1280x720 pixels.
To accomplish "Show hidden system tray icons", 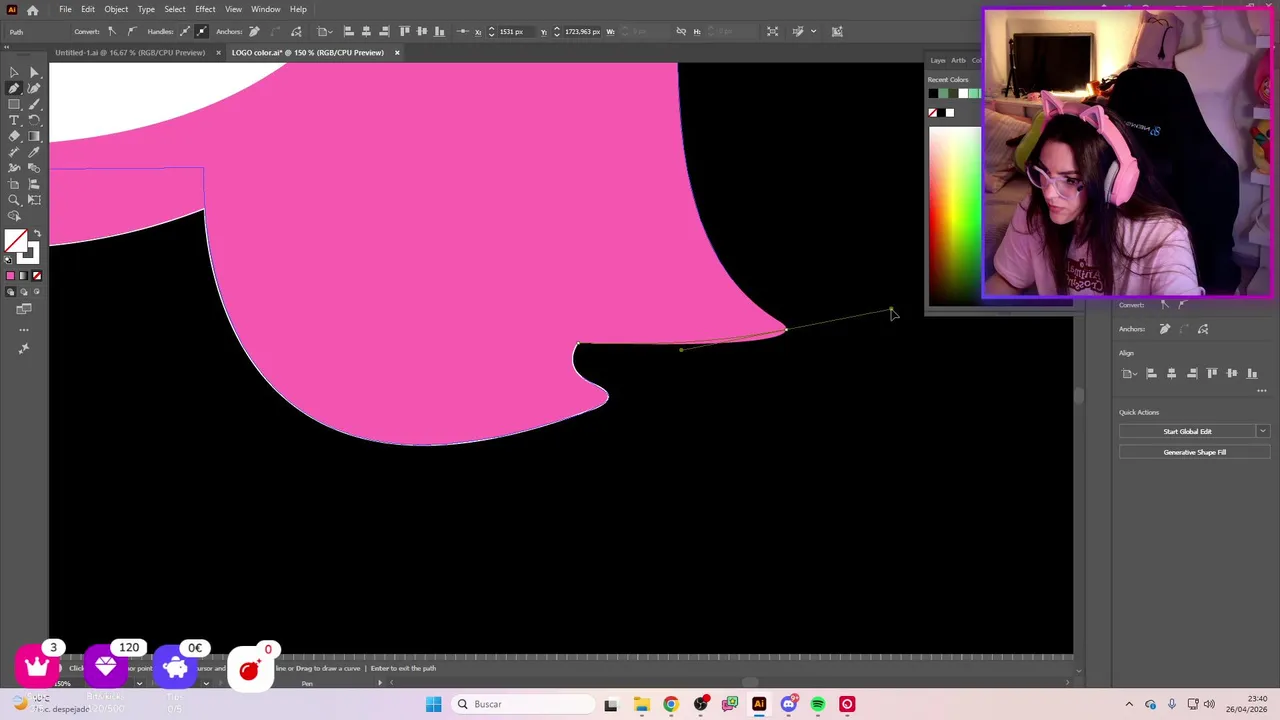I will coord(1129,704).
